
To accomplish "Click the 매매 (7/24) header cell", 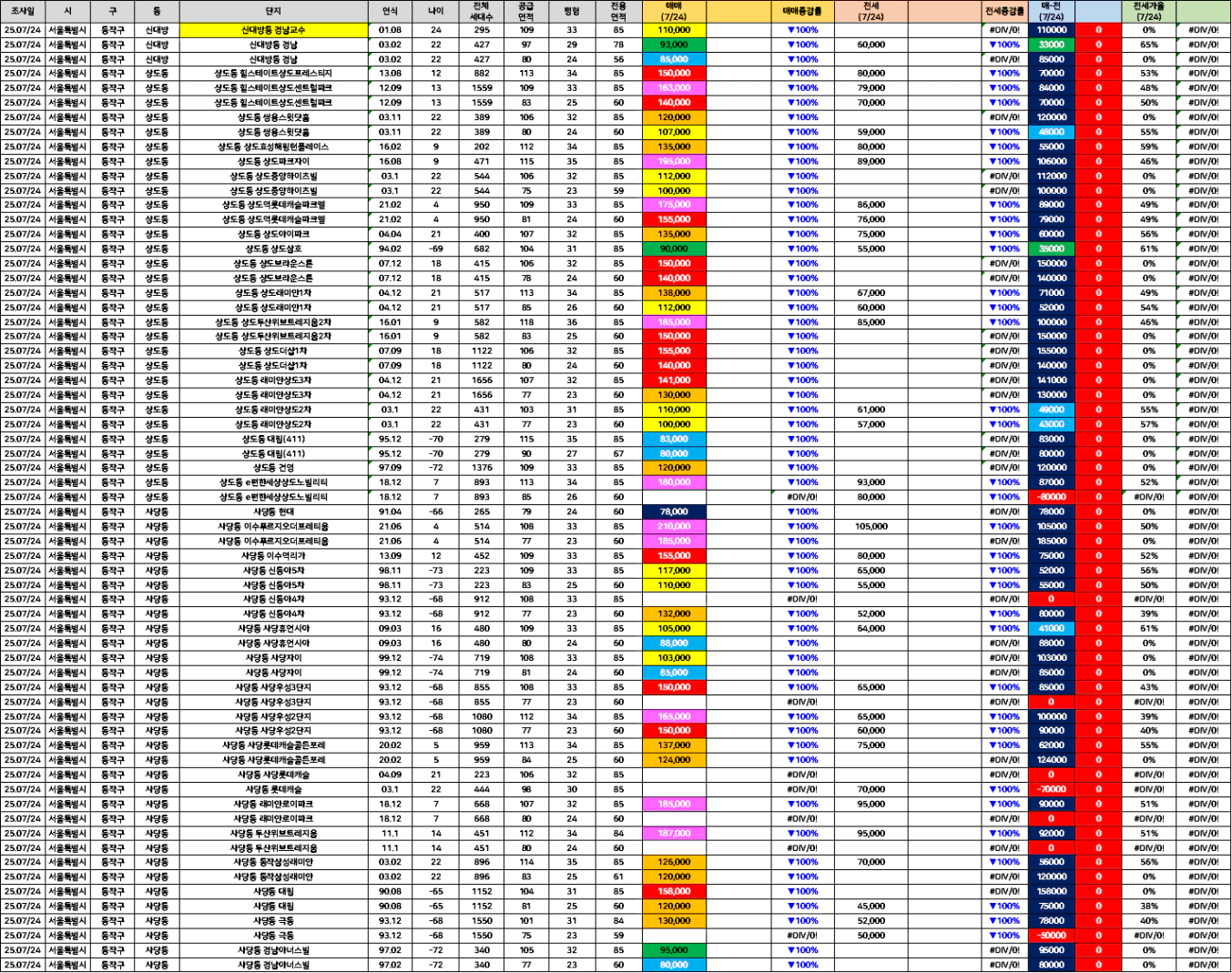I will (674, 11).
